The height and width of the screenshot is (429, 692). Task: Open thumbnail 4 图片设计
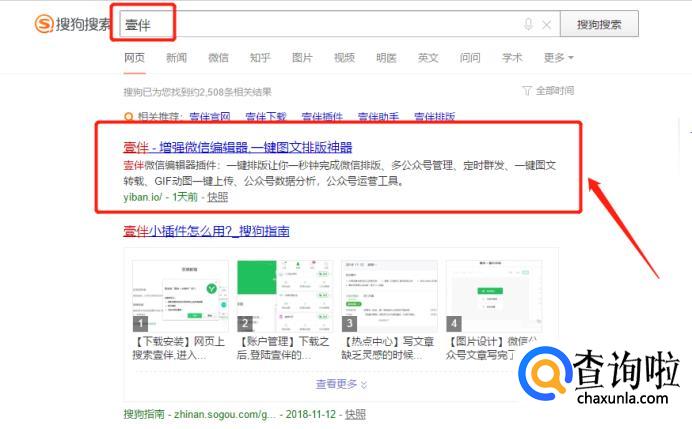pyautogui.click(x=494, y=296)
